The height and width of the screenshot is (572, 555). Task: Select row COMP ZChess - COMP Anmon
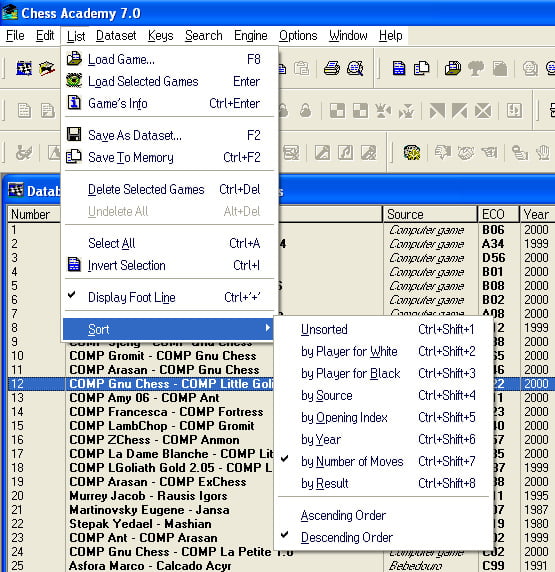coord(154,440)
